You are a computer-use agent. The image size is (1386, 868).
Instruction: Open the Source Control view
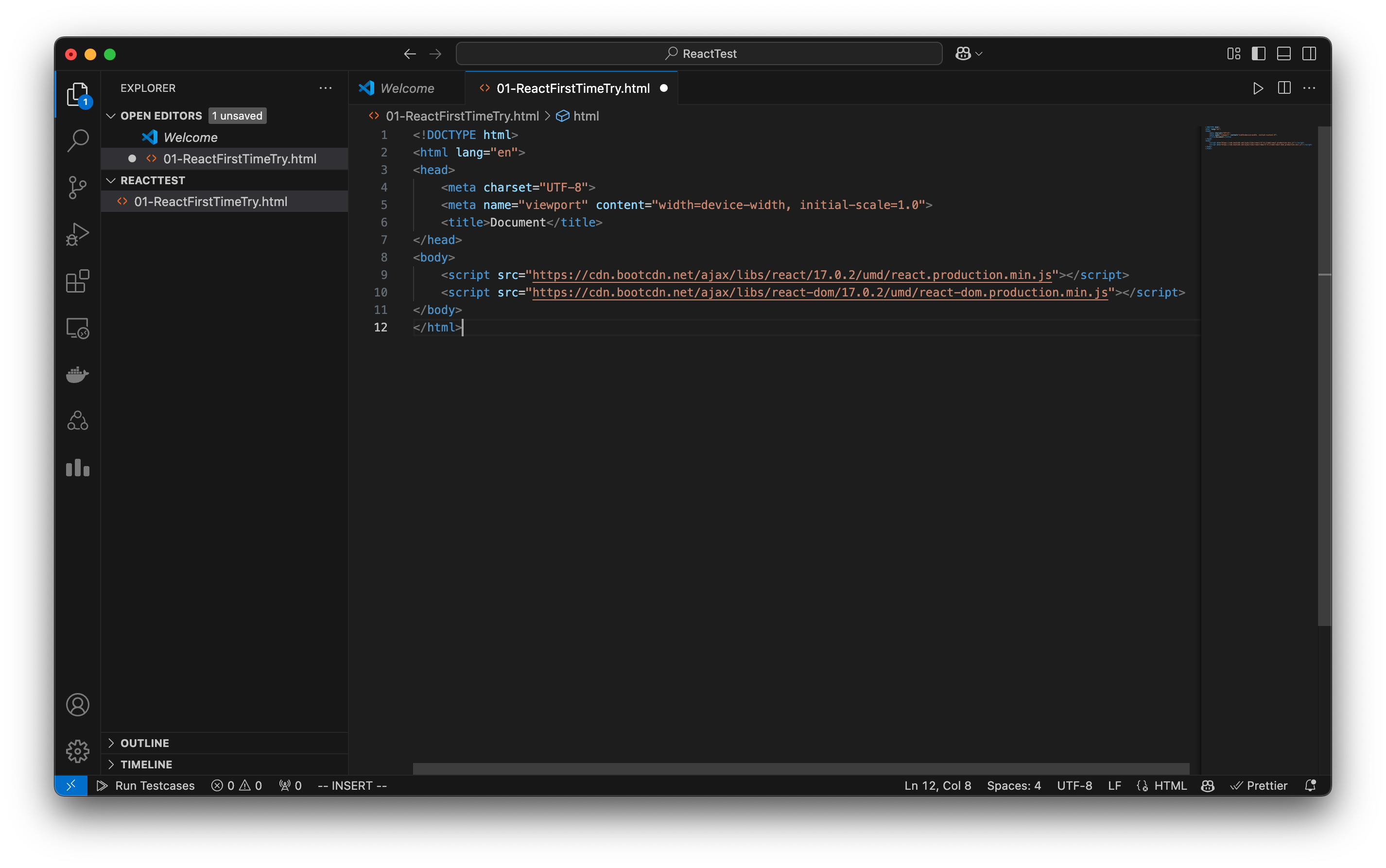pos(77,187)
